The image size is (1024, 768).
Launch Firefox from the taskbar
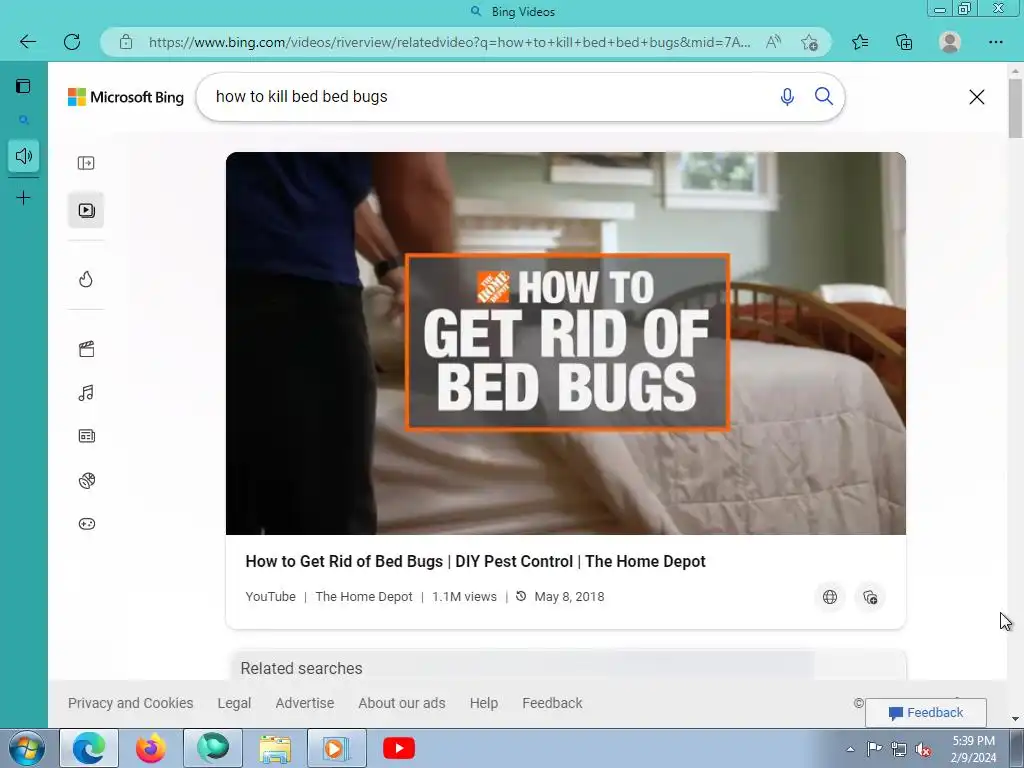[x=151, y=748]
